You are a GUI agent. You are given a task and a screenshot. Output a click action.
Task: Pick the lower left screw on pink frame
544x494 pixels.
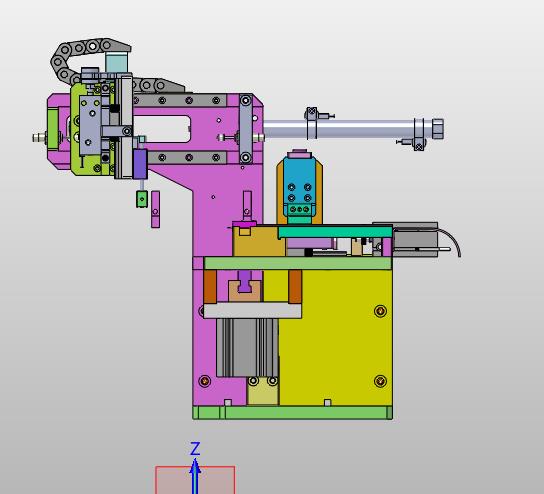point(205,381)
